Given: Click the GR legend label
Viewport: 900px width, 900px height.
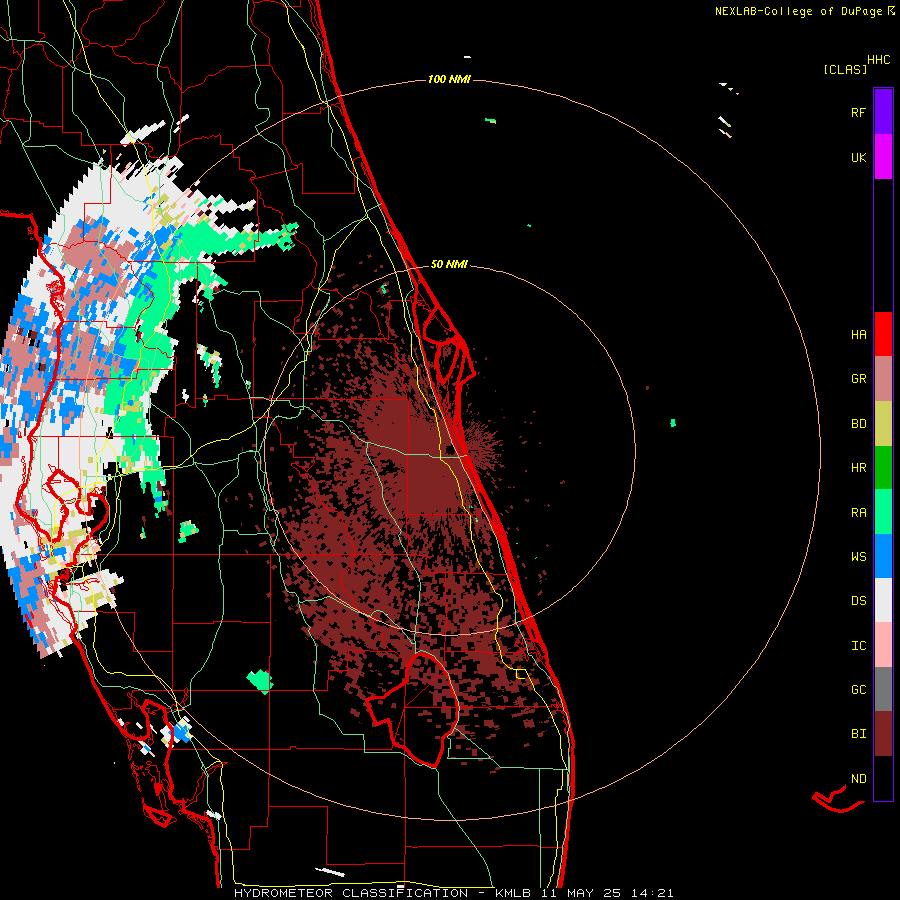Looking at the screenshot, I should pyautogui.click(x=858, y=378).
